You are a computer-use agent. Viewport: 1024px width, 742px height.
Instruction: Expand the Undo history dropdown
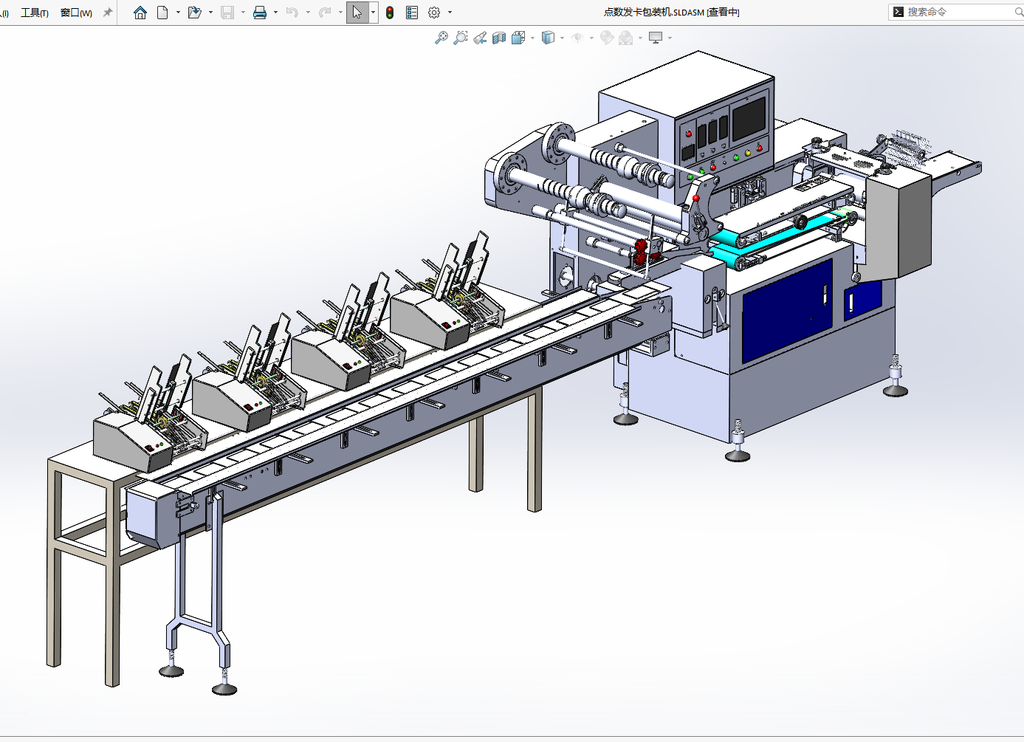[308, 12]
